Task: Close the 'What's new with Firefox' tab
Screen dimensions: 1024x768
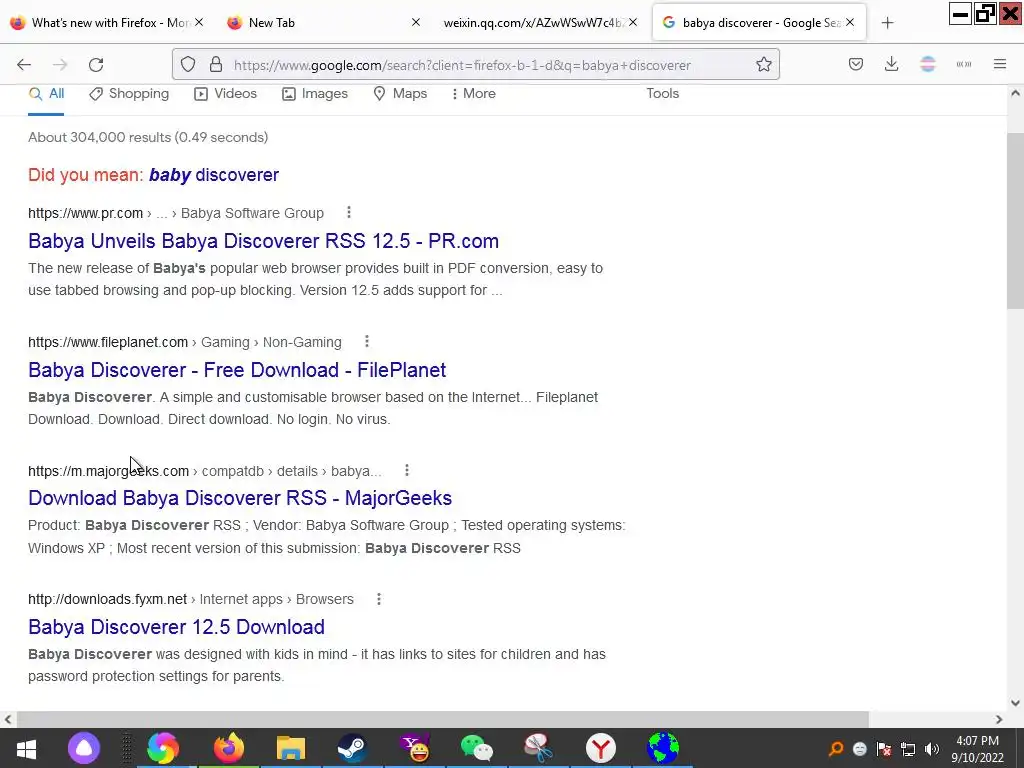Action: coord(199,22)
